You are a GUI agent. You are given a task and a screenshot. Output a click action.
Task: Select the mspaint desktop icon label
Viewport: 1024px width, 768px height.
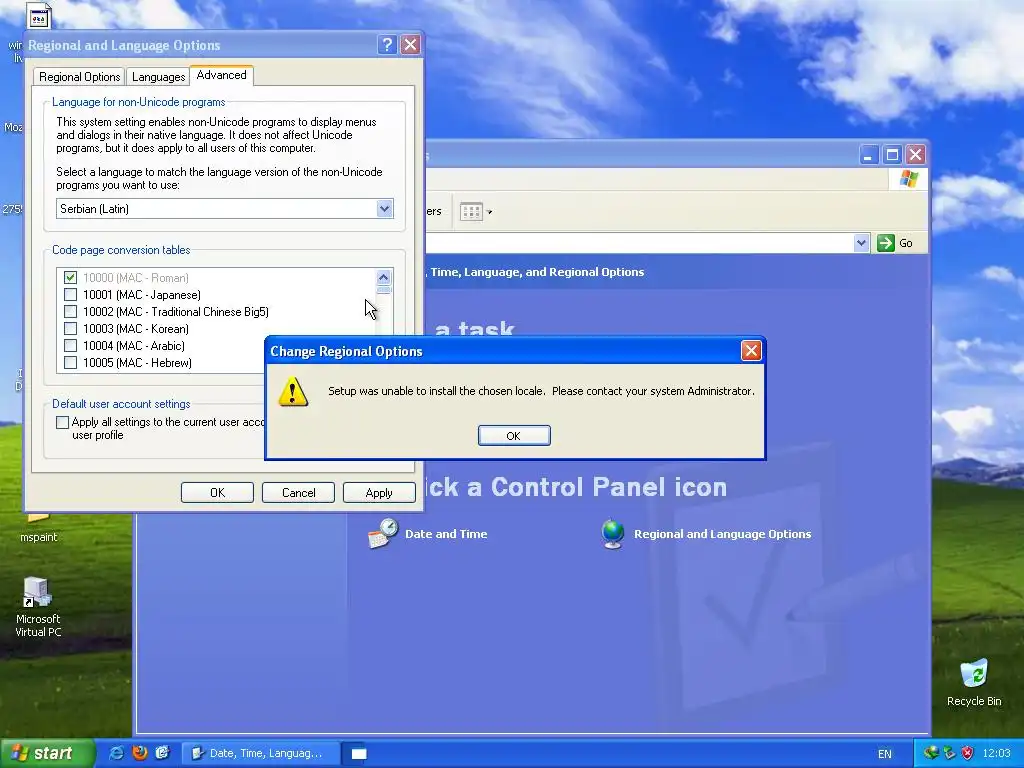(39, 537)
